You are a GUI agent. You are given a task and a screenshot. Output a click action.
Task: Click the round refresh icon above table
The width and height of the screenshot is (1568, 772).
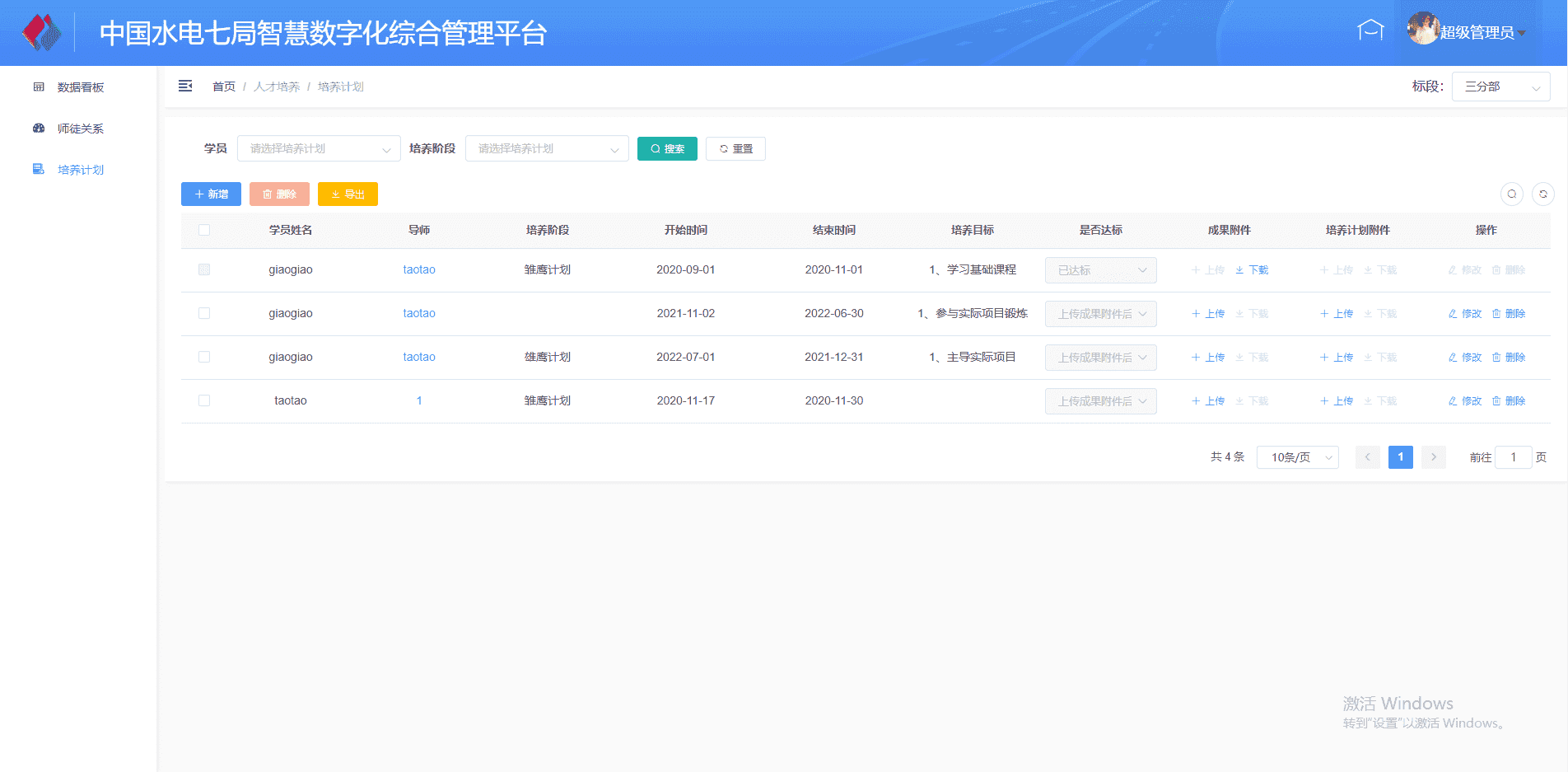(x=1542, y=194)
